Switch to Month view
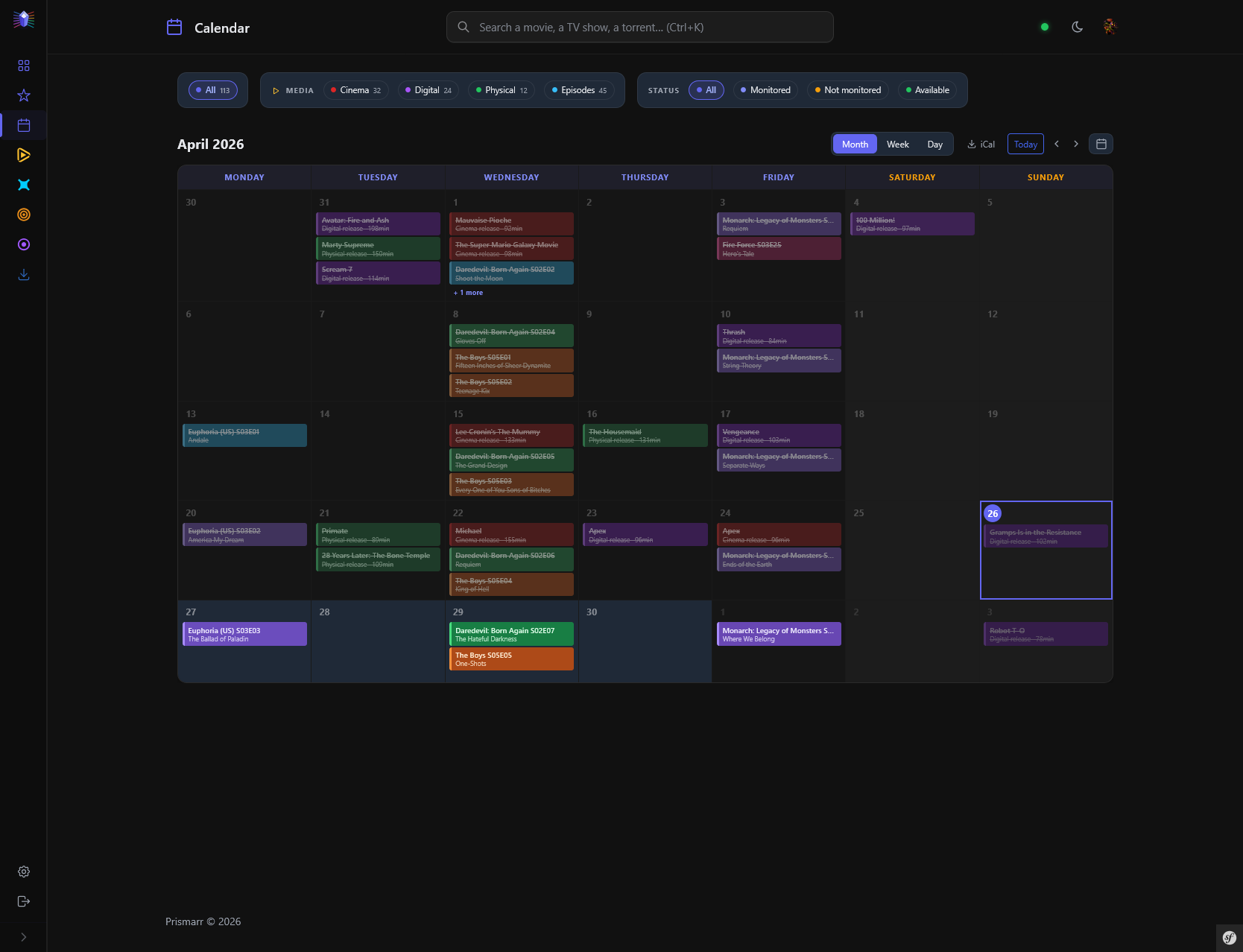 855,144
